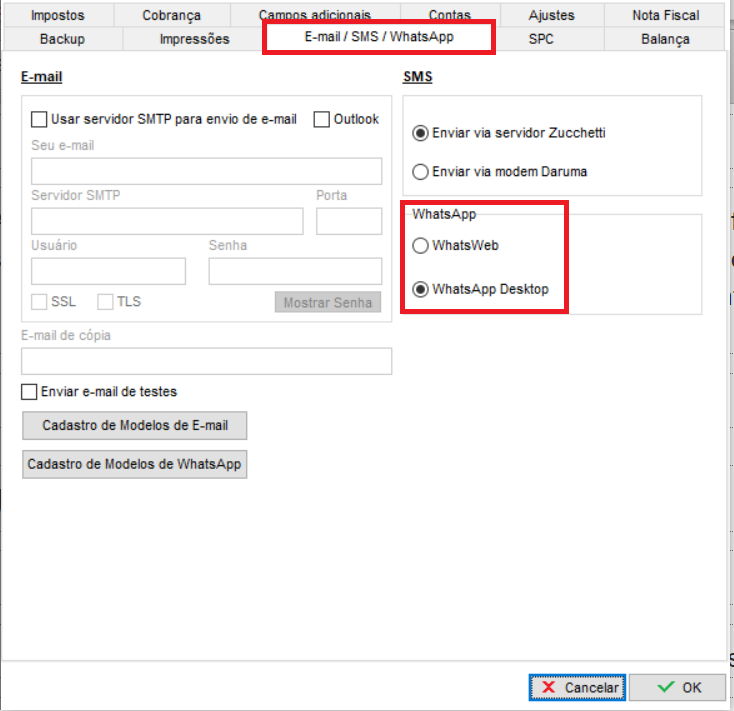Select Enviar via servidor Zucchetti radio

click(x=421, y=133)
